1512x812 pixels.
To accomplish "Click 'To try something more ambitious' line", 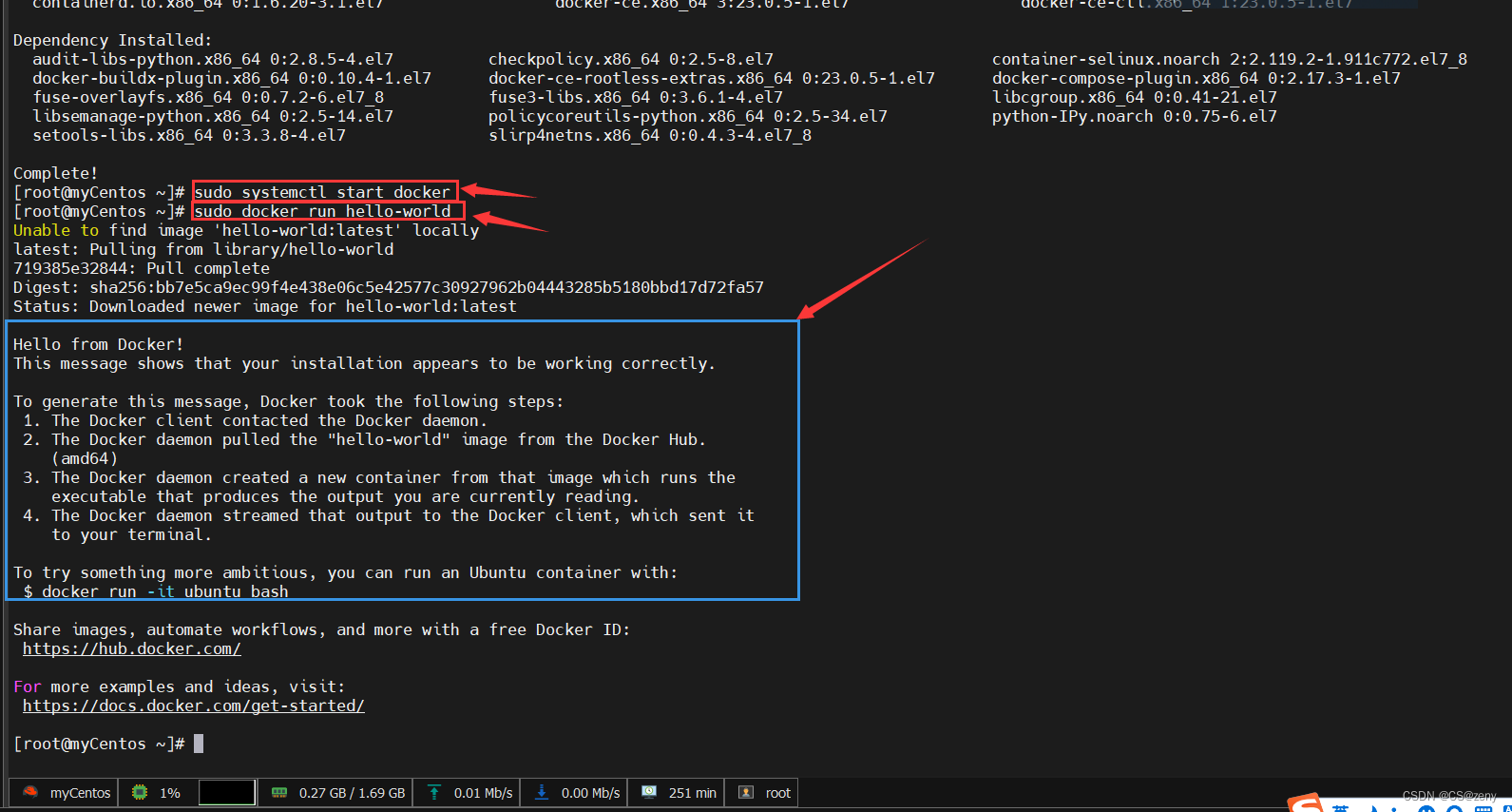I will coord(346,572).
